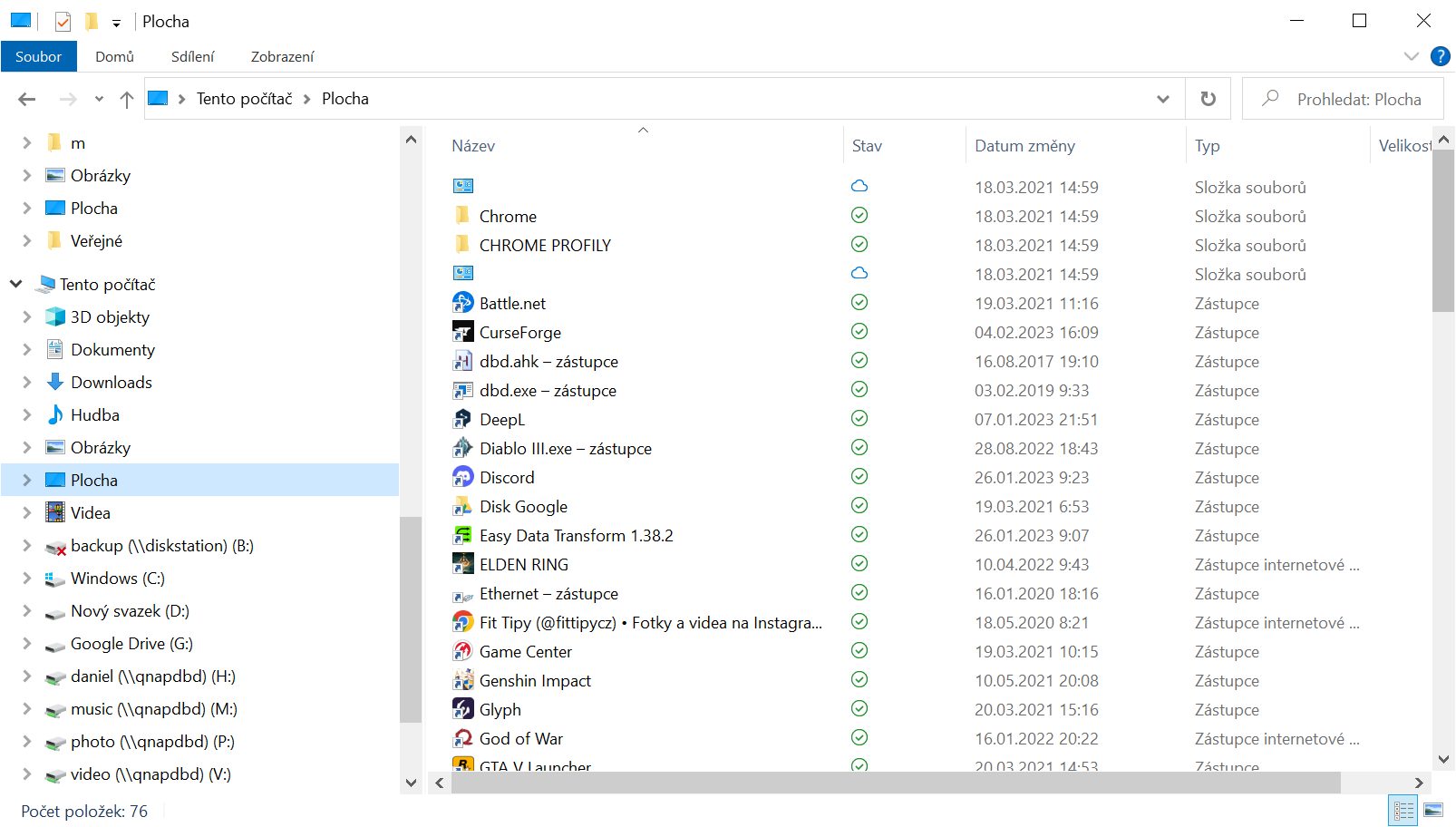Viewport: 1456px width, 827px height.
Task: Click the Glyph shortcut icon
Action: pyautogui.click(x=462, y=709)
